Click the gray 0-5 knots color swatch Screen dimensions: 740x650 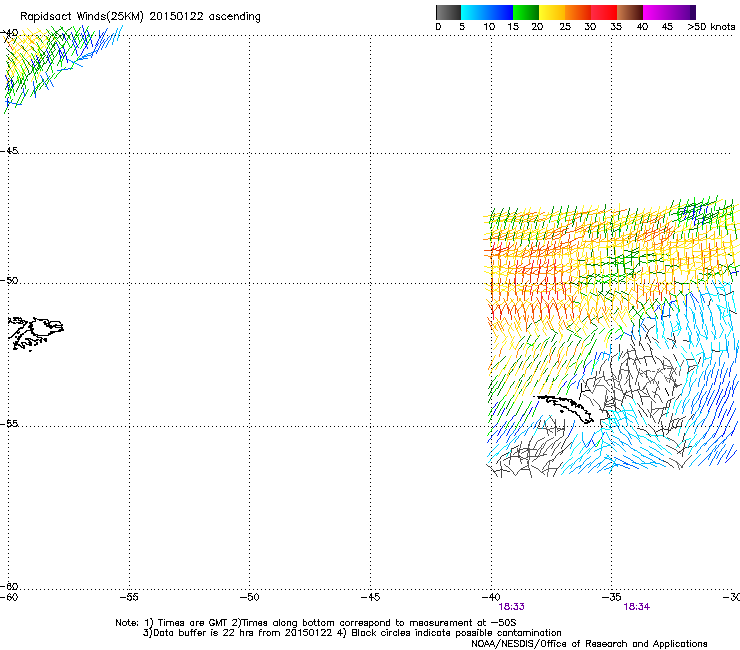(448, 12)
